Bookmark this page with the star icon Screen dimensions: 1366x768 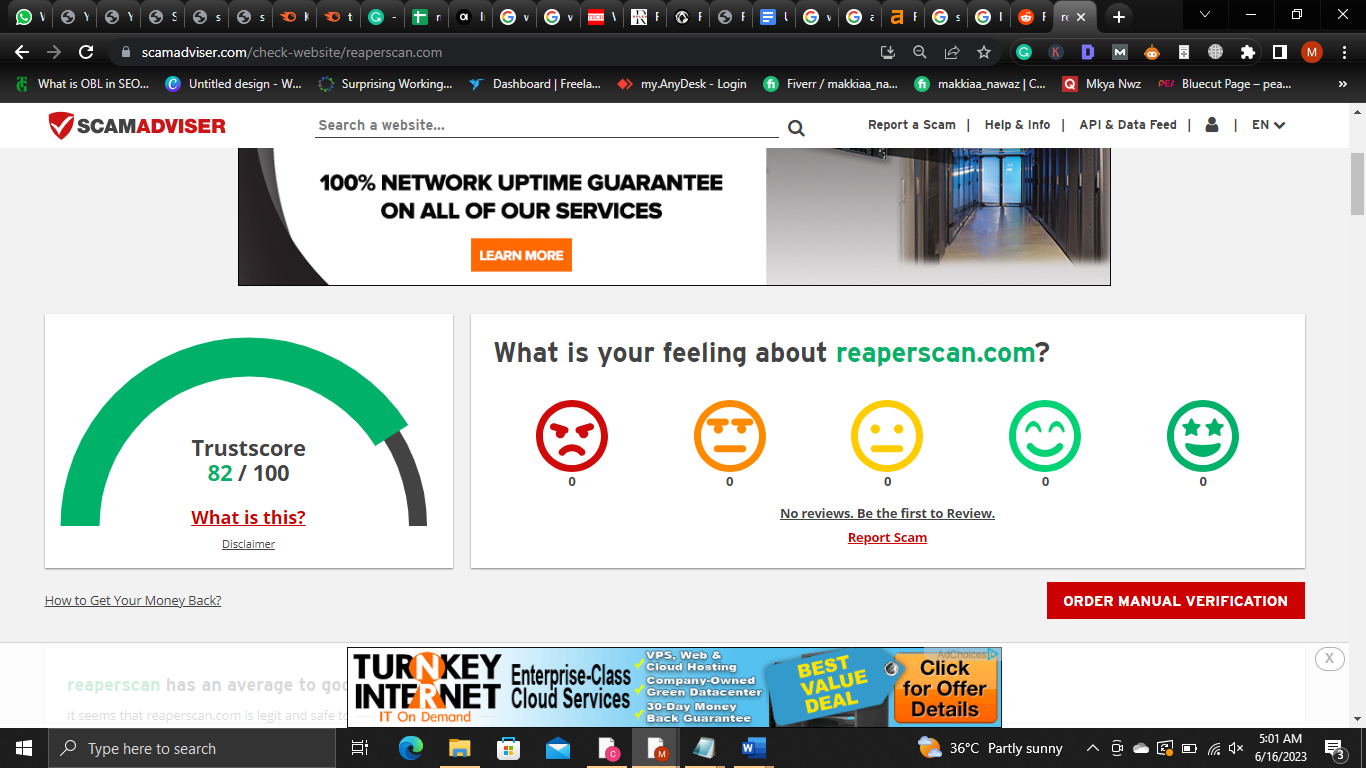click(x=984, y=52)
